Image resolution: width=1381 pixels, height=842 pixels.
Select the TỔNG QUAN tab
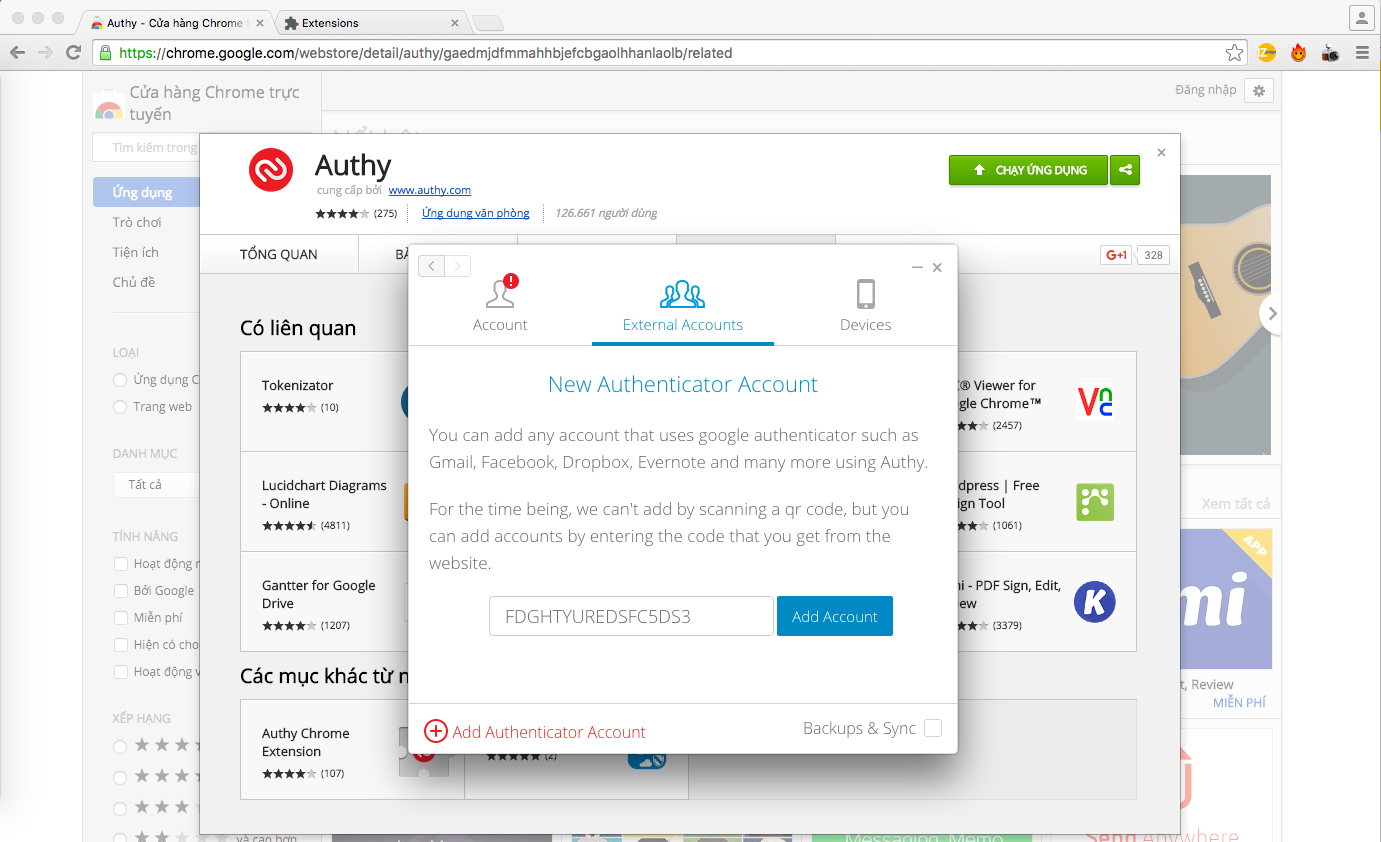tap(279, 254)
